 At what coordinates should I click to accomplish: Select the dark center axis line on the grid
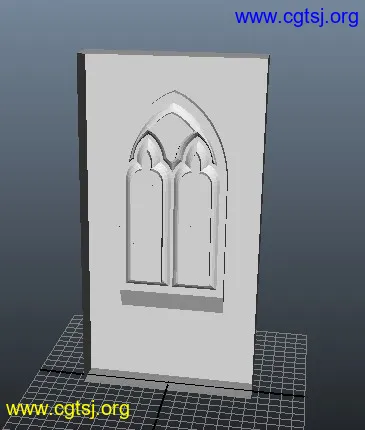click(162, 407)
